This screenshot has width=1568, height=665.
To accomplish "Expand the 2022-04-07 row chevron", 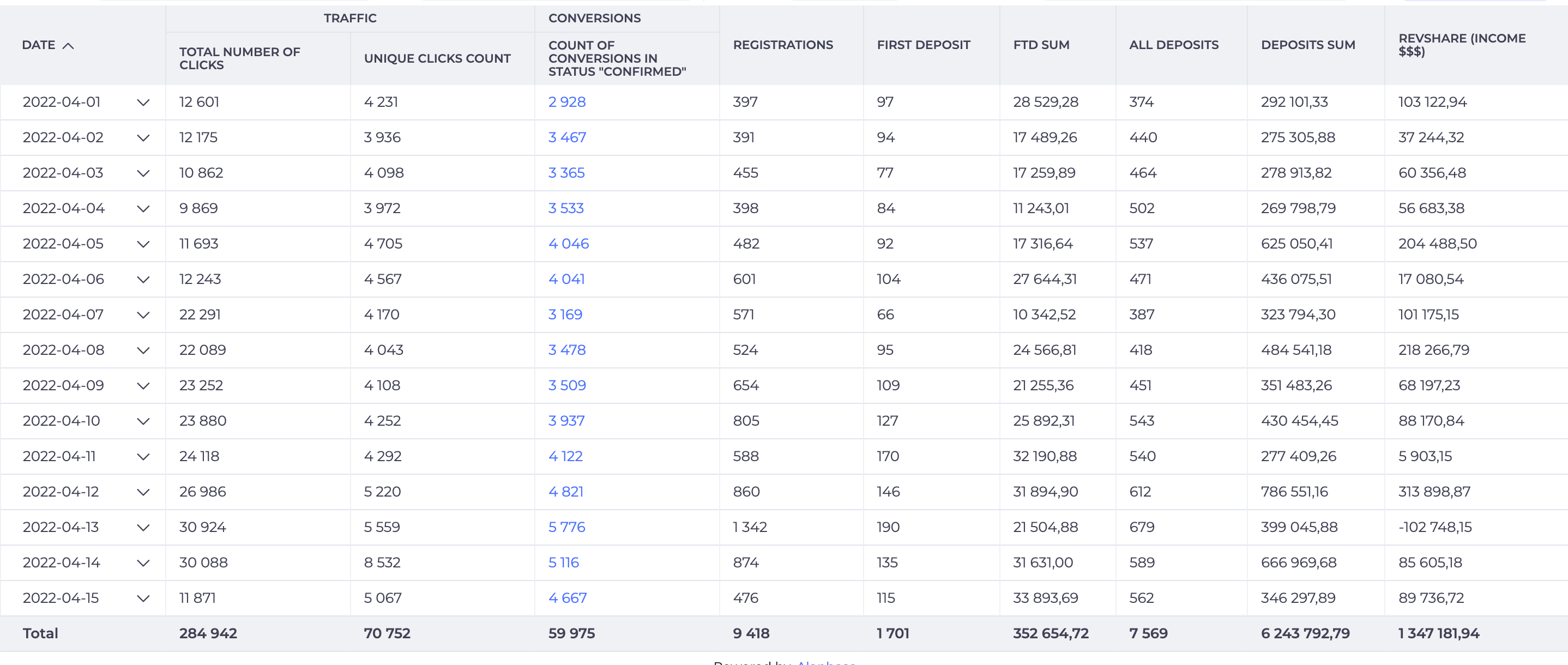I will click(143, 315).
